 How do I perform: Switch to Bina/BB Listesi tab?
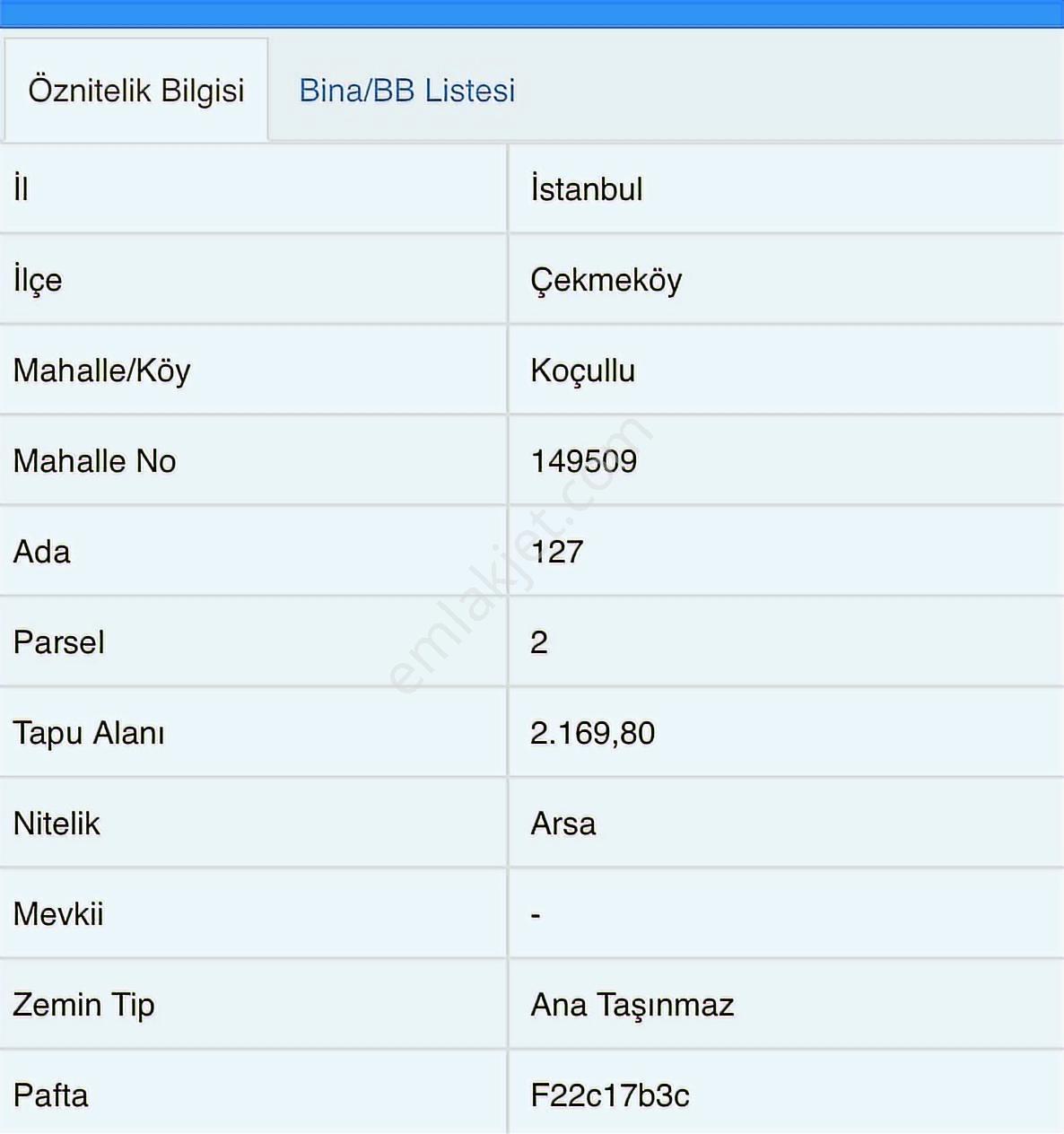[x=407, y=91]
